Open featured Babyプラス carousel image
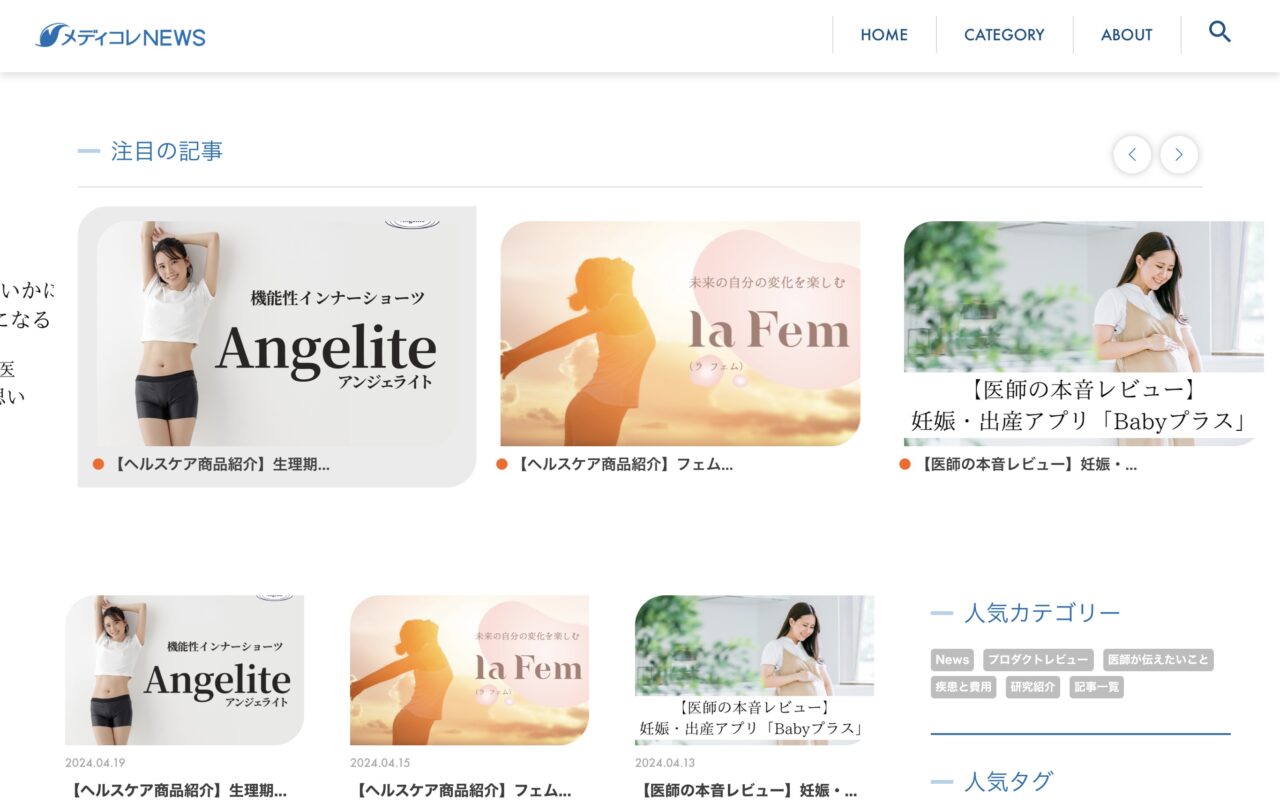Screen dimensions: 1280x810 pos(1084,333)
